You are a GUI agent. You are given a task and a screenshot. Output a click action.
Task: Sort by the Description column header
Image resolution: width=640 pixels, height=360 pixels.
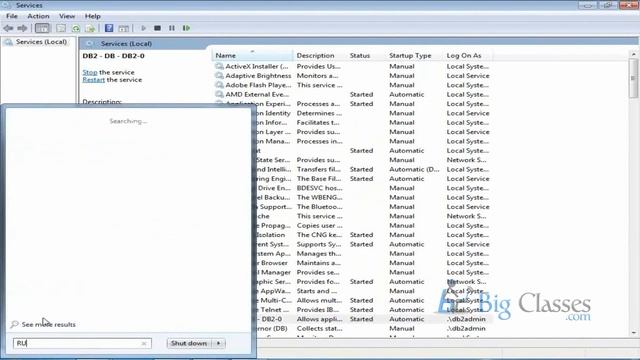[320, 56]
